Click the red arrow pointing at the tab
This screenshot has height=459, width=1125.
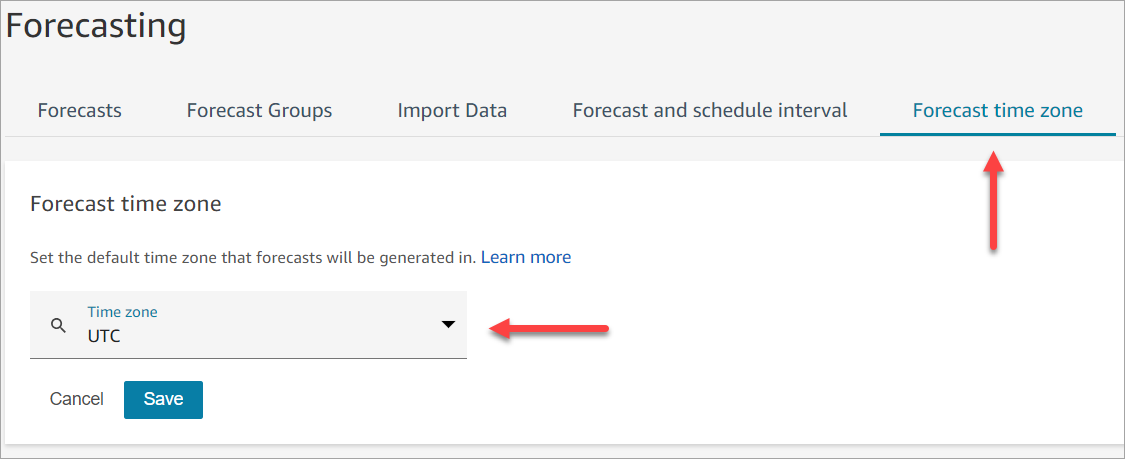pos(993,200)
